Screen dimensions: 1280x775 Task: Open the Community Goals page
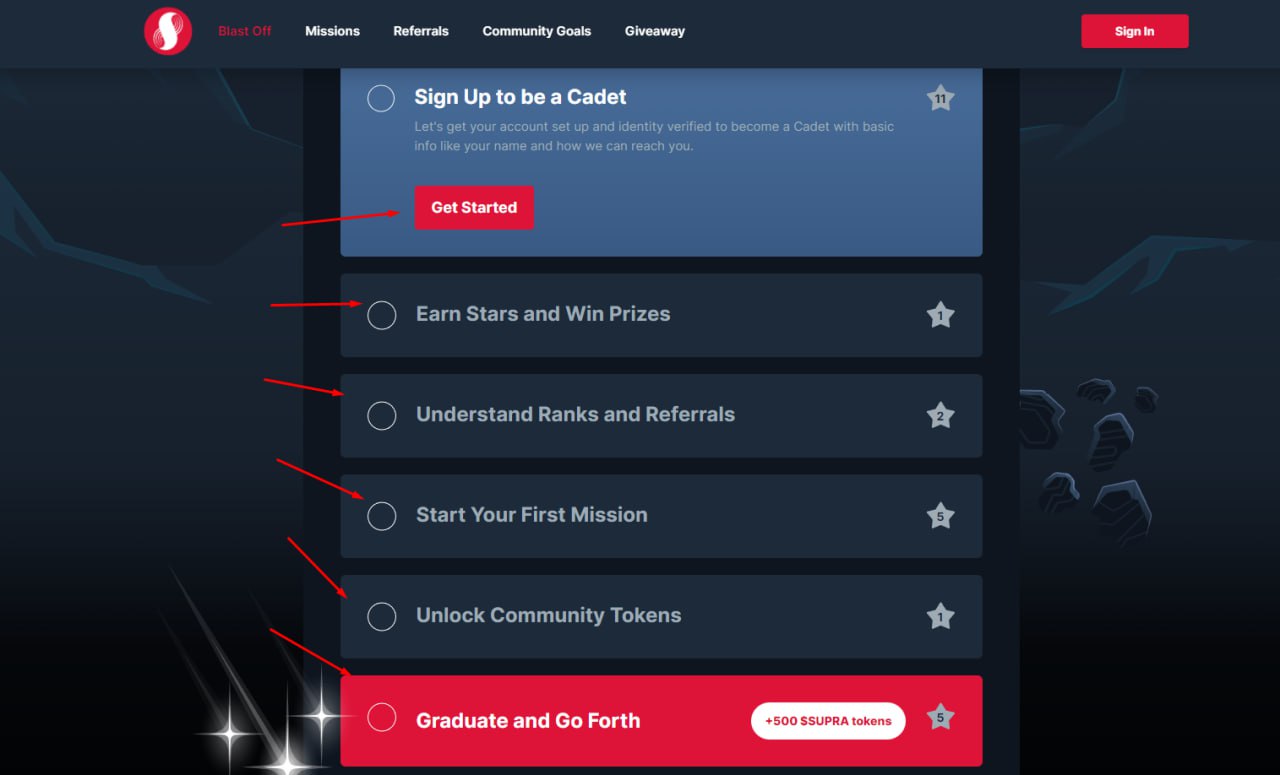[536, 31]
